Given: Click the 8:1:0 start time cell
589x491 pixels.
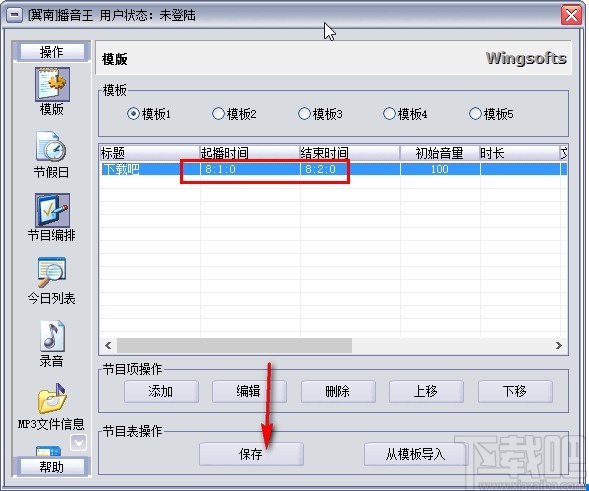Looking at the screenshot, I should [250, 169].
